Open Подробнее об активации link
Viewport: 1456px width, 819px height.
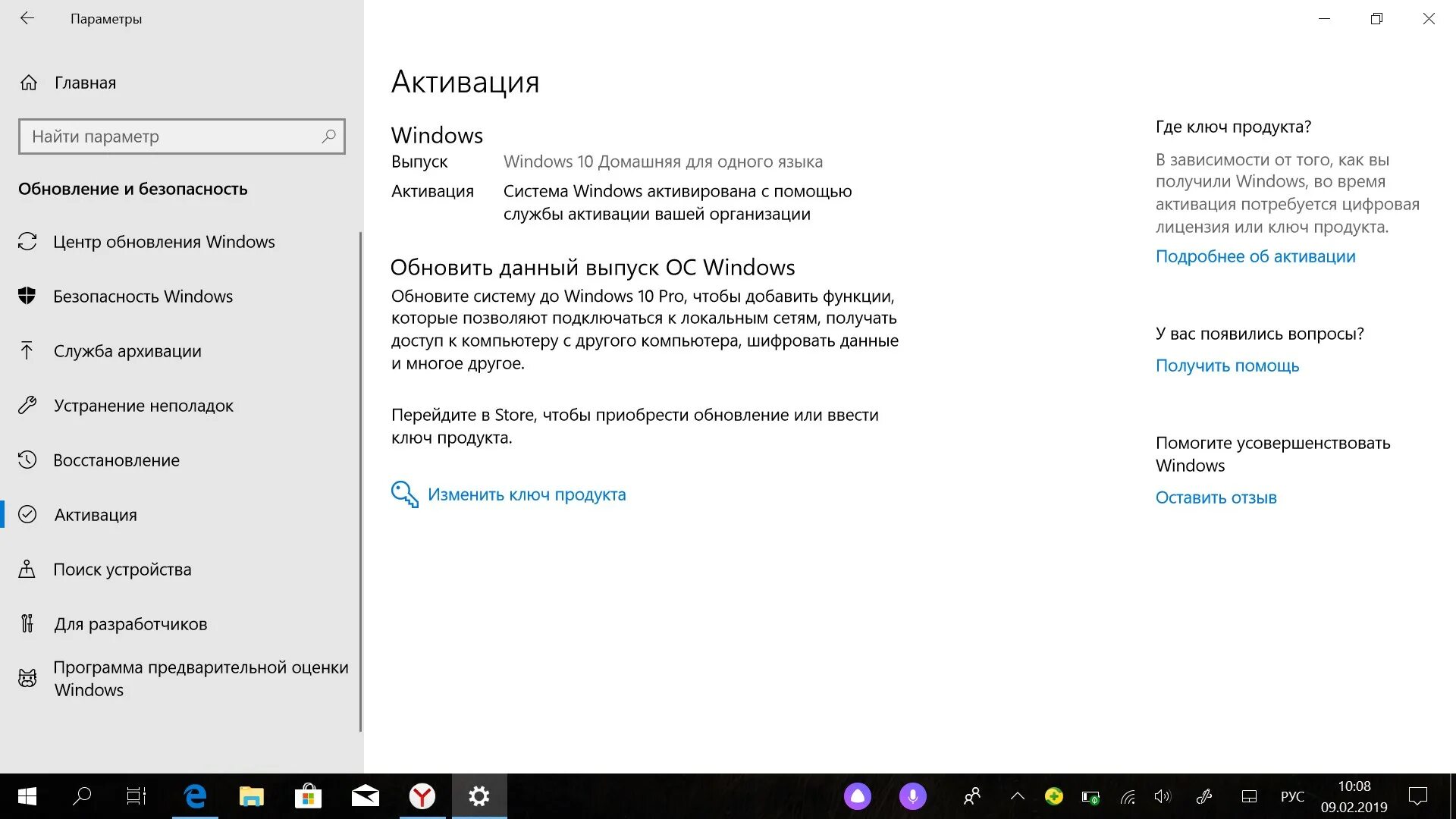coord(1255,256)
